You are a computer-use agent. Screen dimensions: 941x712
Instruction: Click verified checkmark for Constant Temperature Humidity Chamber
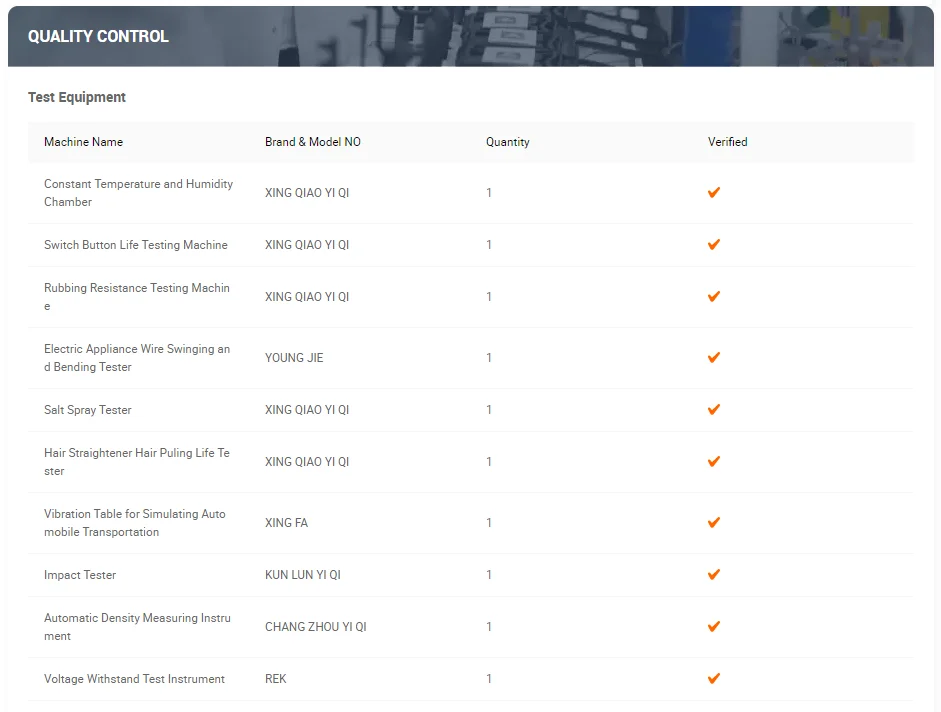(x=714, y=192)
